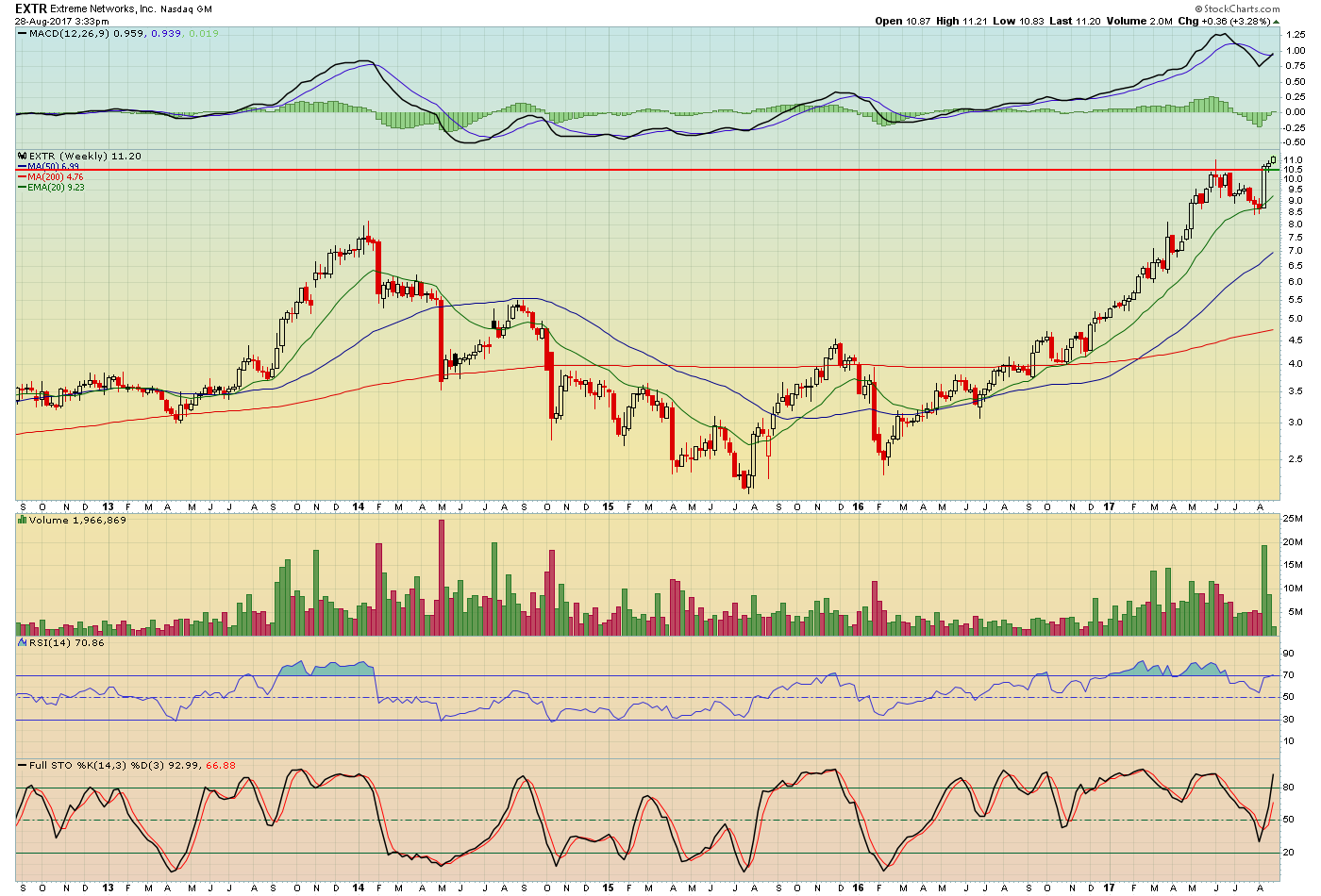Click the 20 level on the stochastic axis

(1289, 853)
